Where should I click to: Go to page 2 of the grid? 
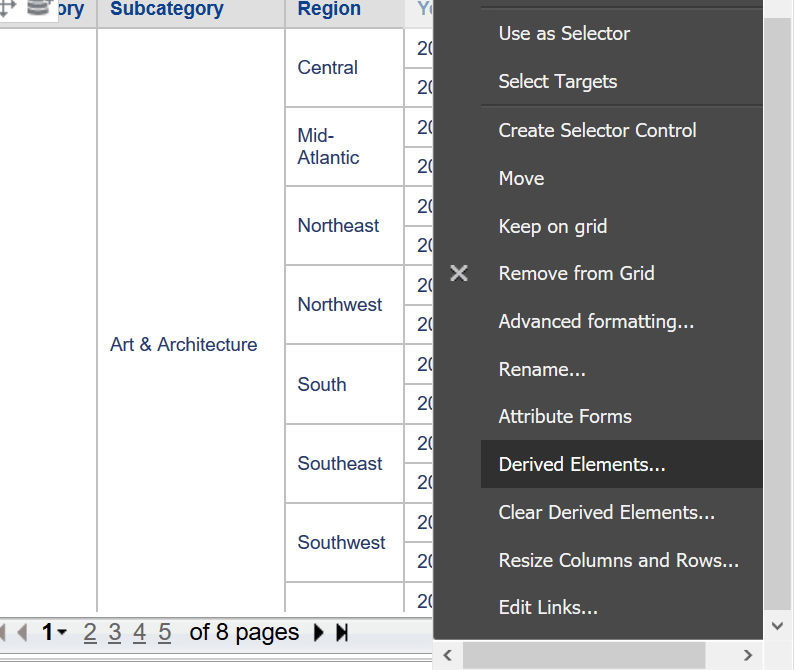coord(90,633)
